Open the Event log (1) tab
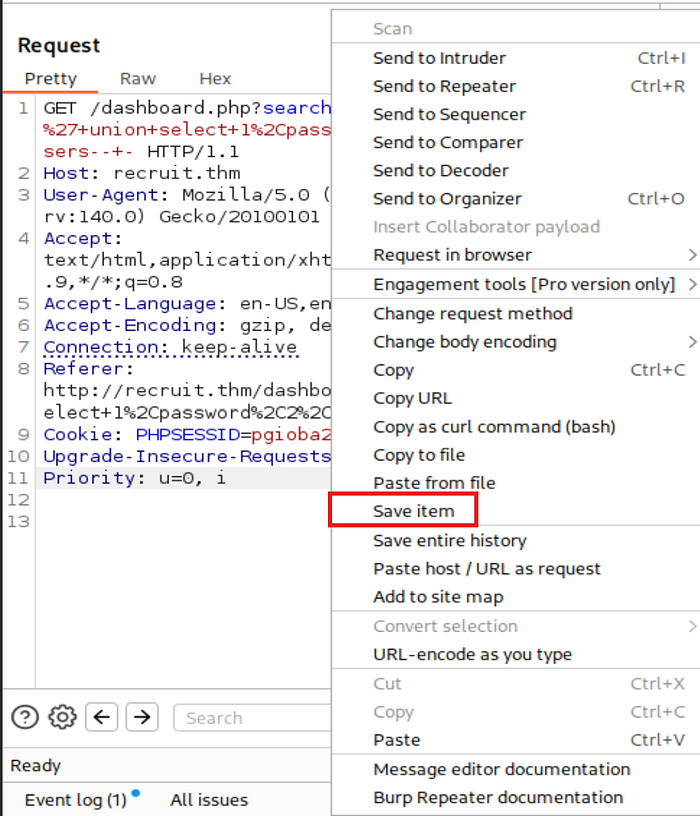The width and height of the screenshot is (700, 816). [x=76, y=799]
